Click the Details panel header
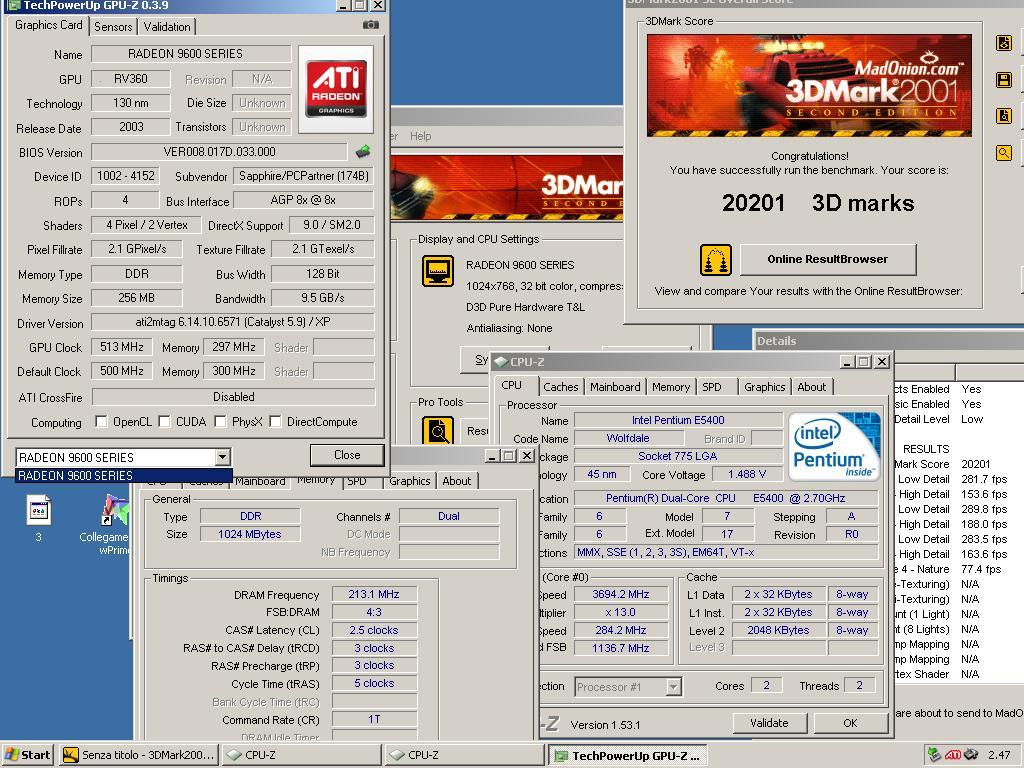1024x768 pixels. pos(888,341)
